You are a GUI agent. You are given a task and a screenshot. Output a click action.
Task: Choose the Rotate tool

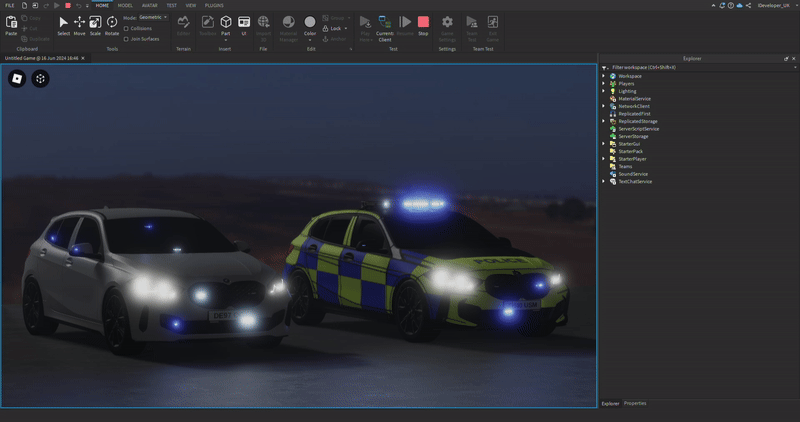click(x=112, y=24)
